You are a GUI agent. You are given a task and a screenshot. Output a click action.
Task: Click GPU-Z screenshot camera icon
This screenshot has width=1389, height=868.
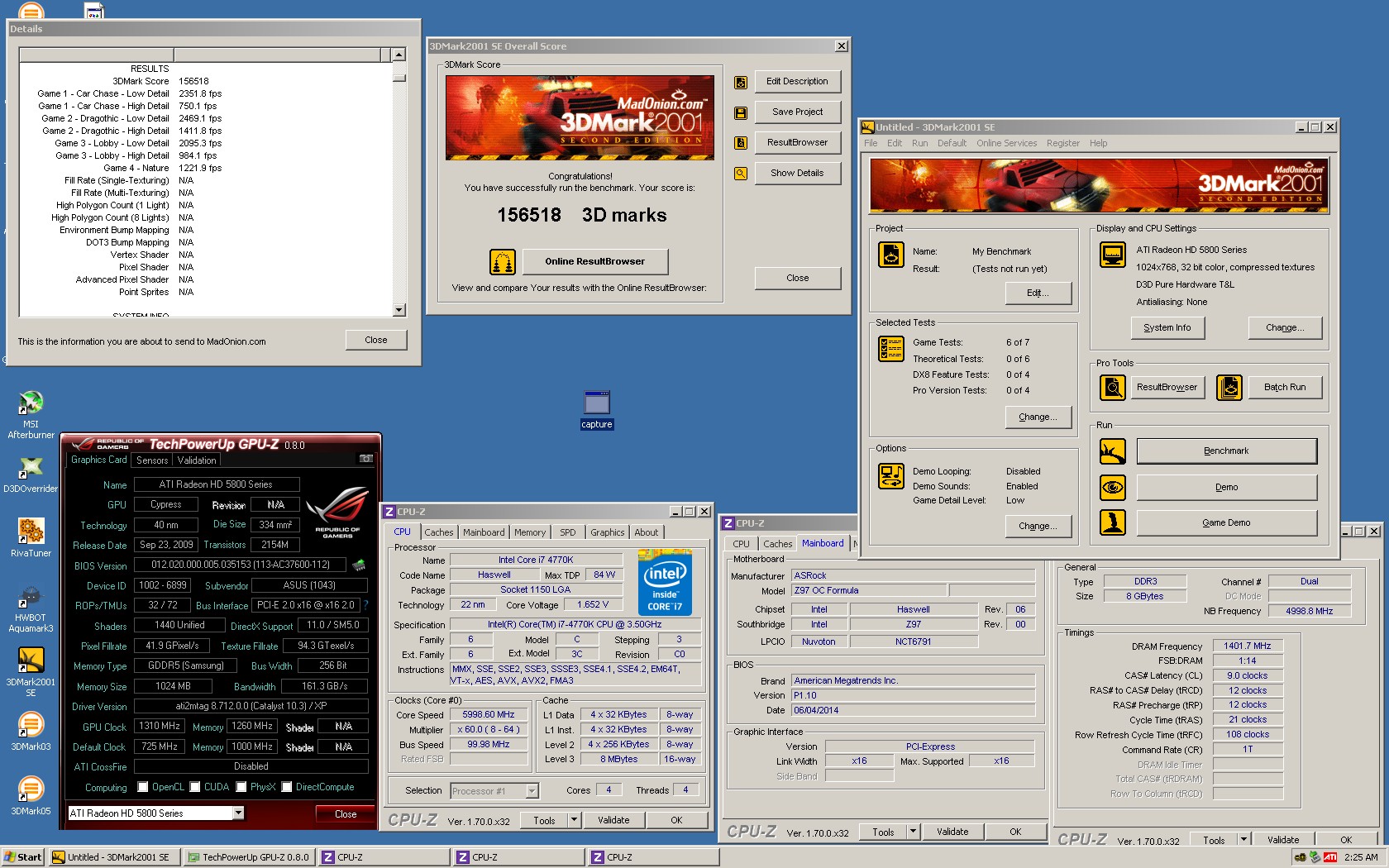(366, 459)
